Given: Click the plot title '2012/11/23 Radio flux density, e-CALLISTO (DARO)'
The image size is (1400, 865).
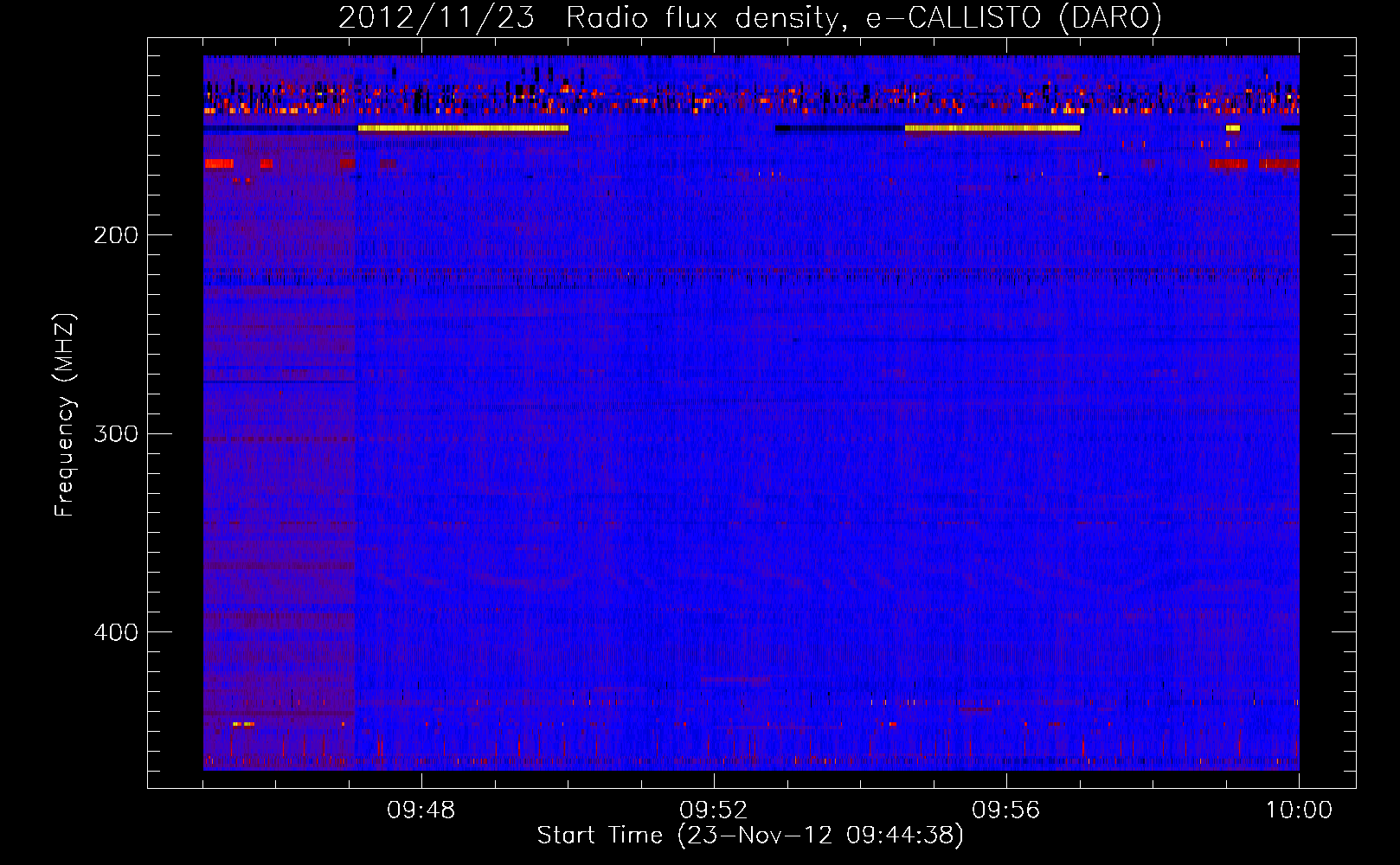Looking at the screenshot, I should coord(749,18).
